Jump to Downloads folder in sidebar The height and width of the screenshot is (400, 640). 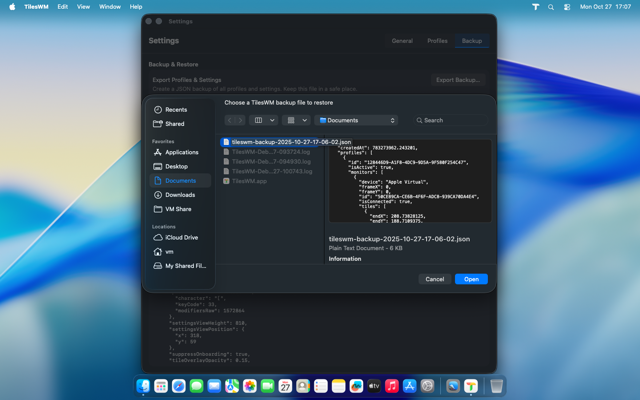(174, 195)
